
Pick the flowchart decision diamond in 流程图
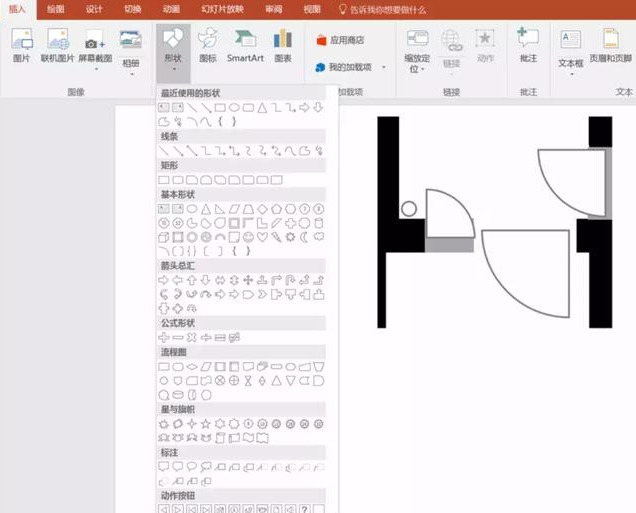[192, 367]
